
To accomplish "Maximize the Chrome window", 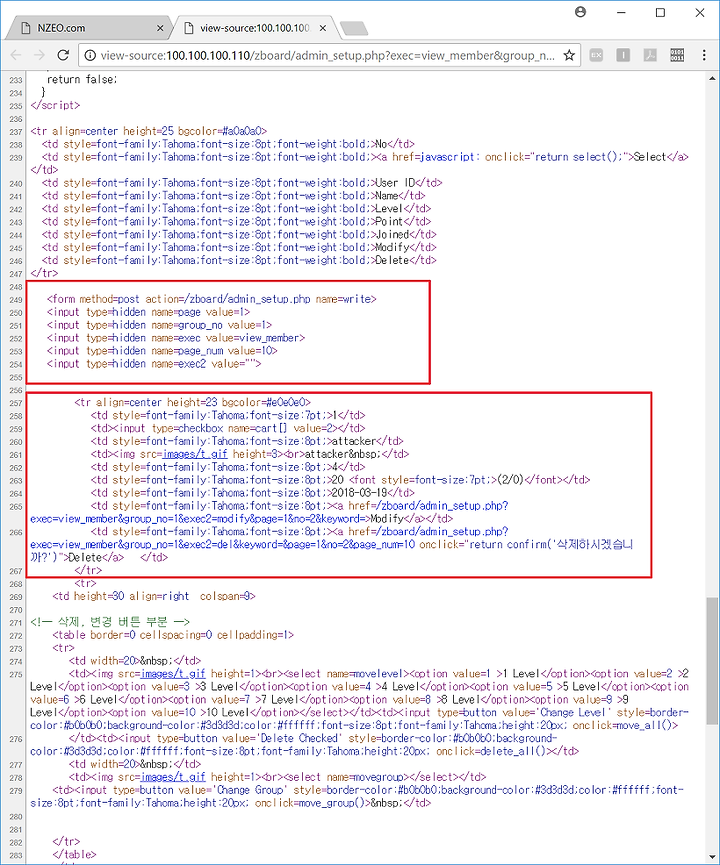I will [660, 12].
